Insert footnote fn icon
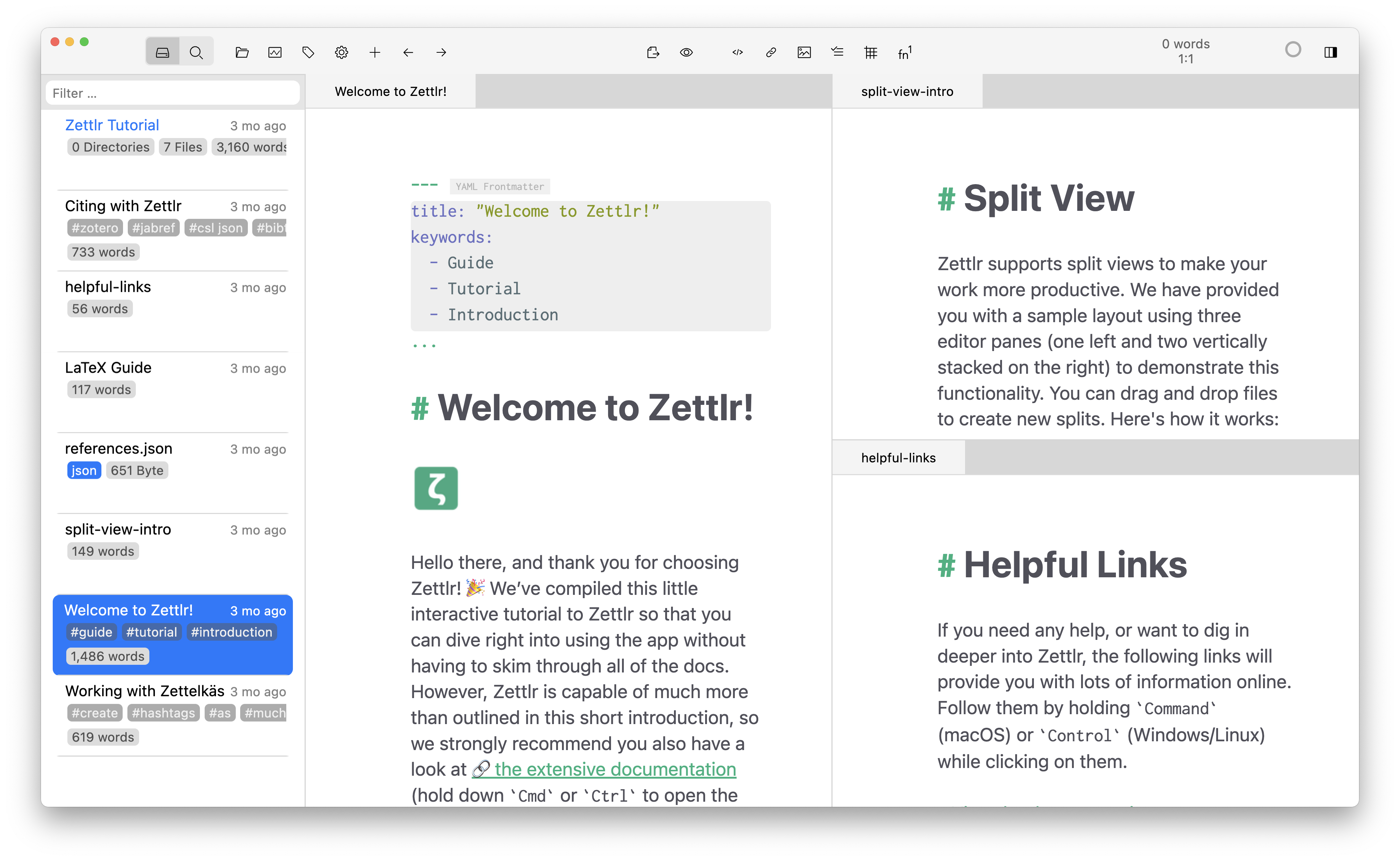This screenshot has height=861, width=1400. [x=905, y=52]
